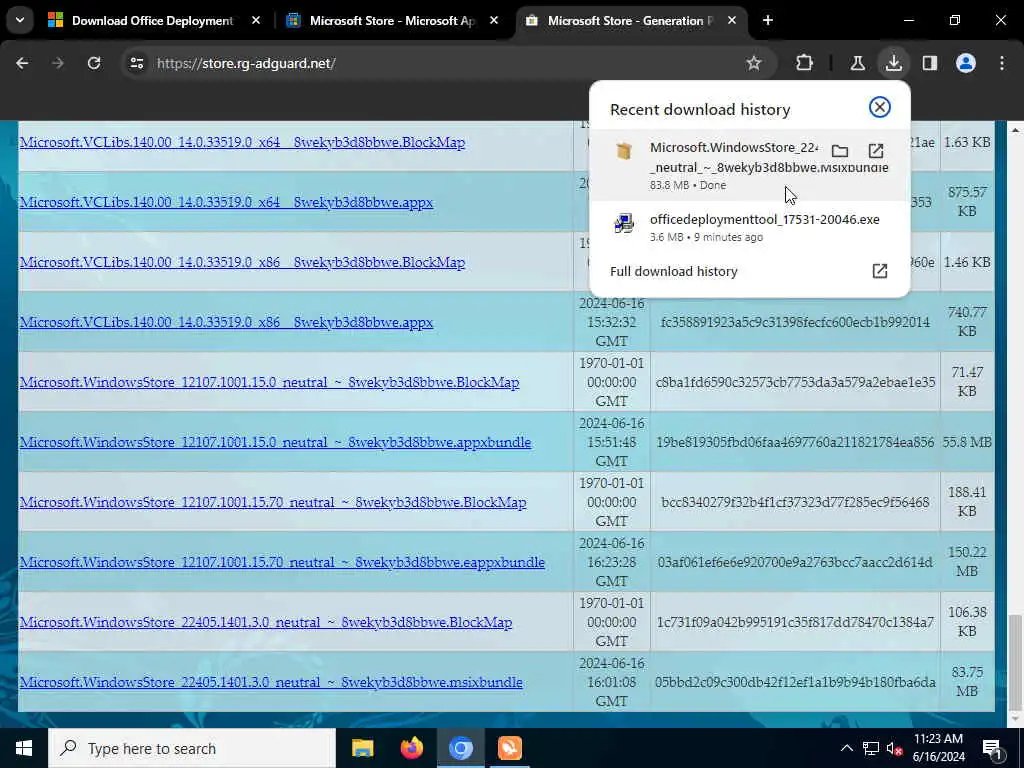View site information icon in address bar
Viewport: 1024px width, 768px height.
point(136,63)
